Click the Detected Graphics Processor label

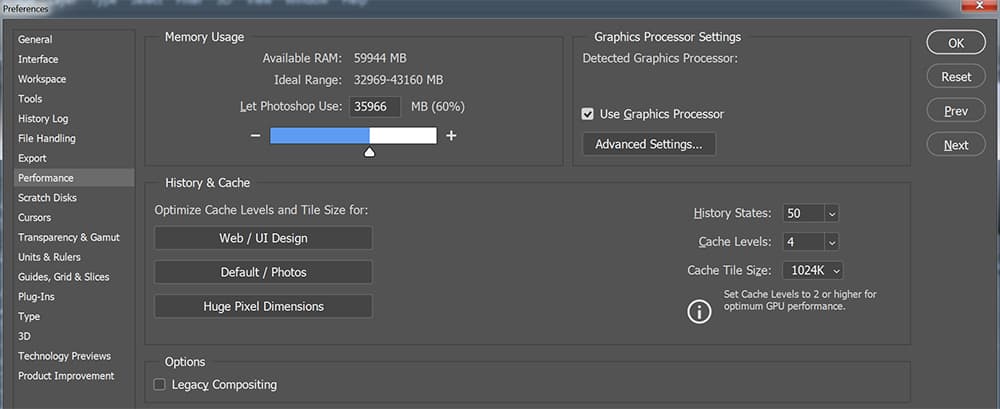660,58
